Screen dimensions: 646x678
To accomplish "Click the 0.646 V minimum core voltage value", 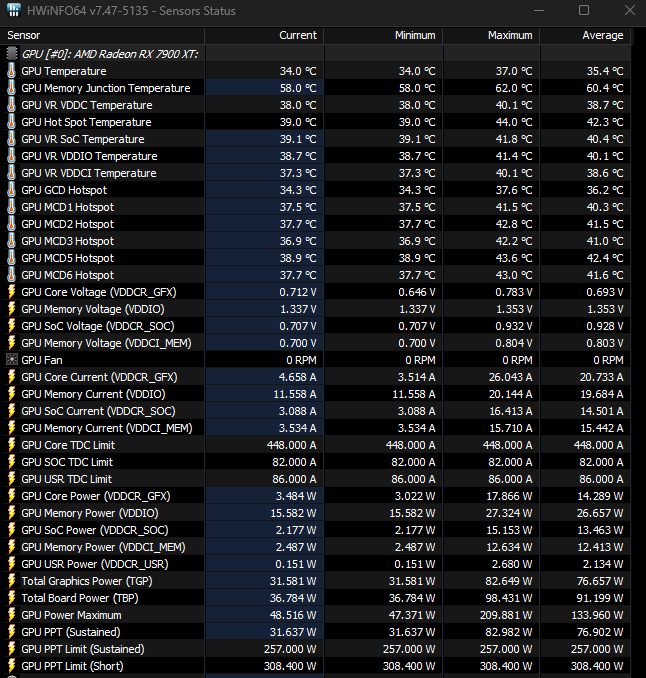I will pos(417,292).
